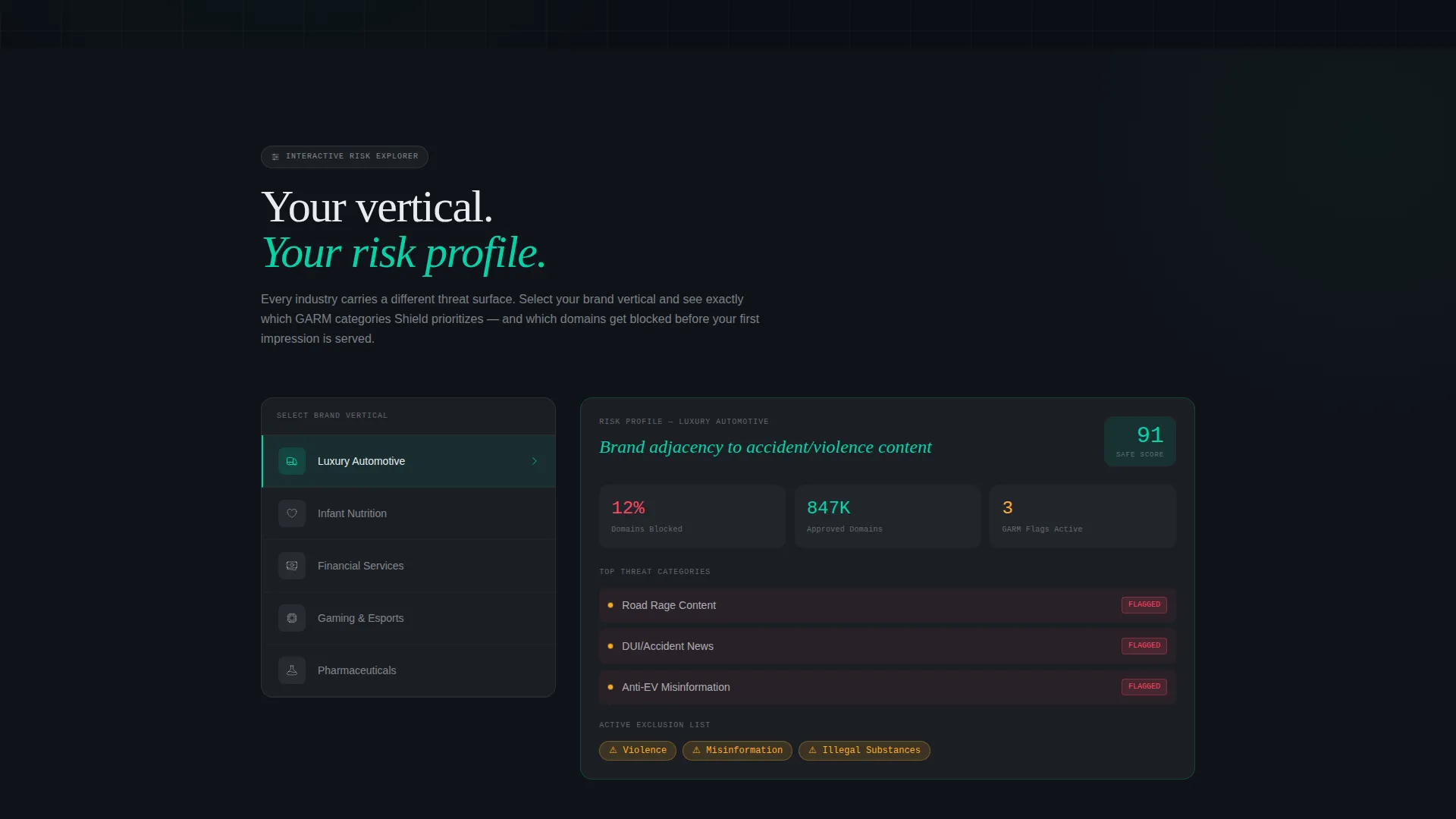Screen dimensions: 1456x819
Task: Select the Infant Nutrition vertical
Action: [x=409, y=513]
